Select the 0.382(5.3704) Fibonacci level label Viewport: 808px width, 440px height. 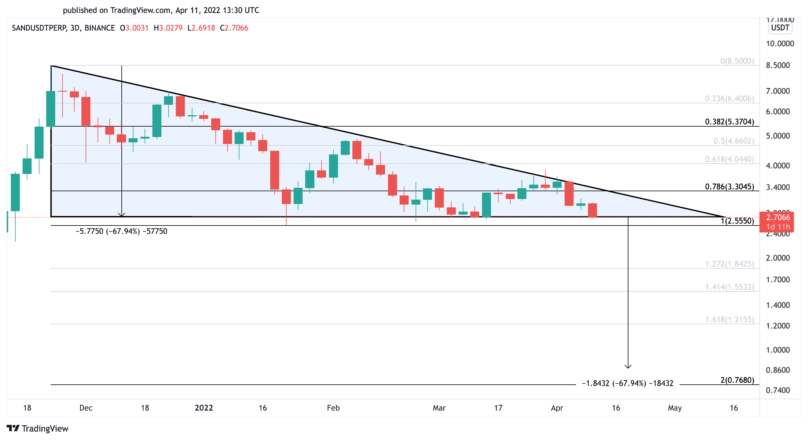pyautogui.click(x=729, y=122)
